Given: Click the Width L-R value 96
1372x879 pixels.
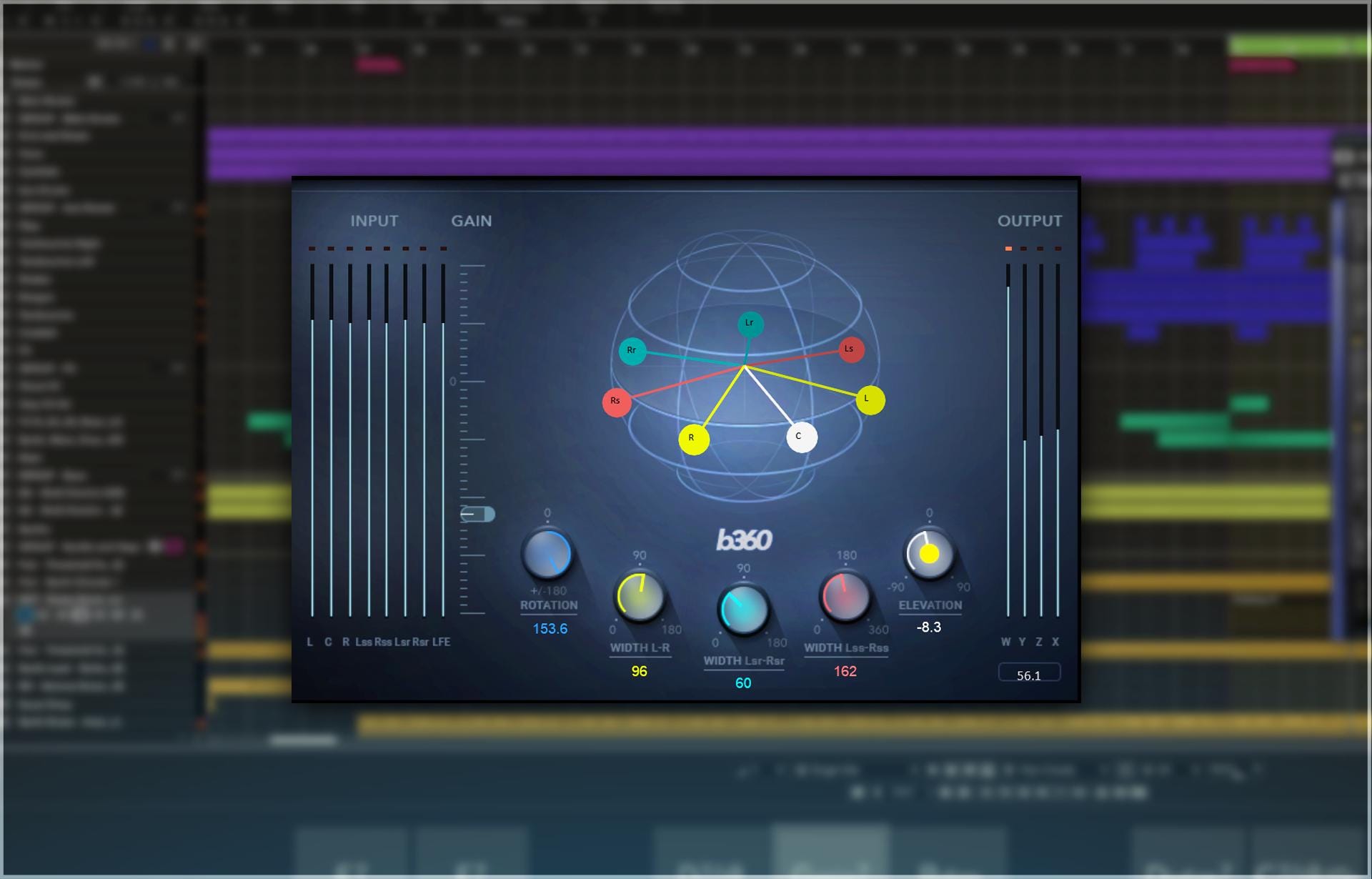Looking at the screenshot, I should pos(639,671).
